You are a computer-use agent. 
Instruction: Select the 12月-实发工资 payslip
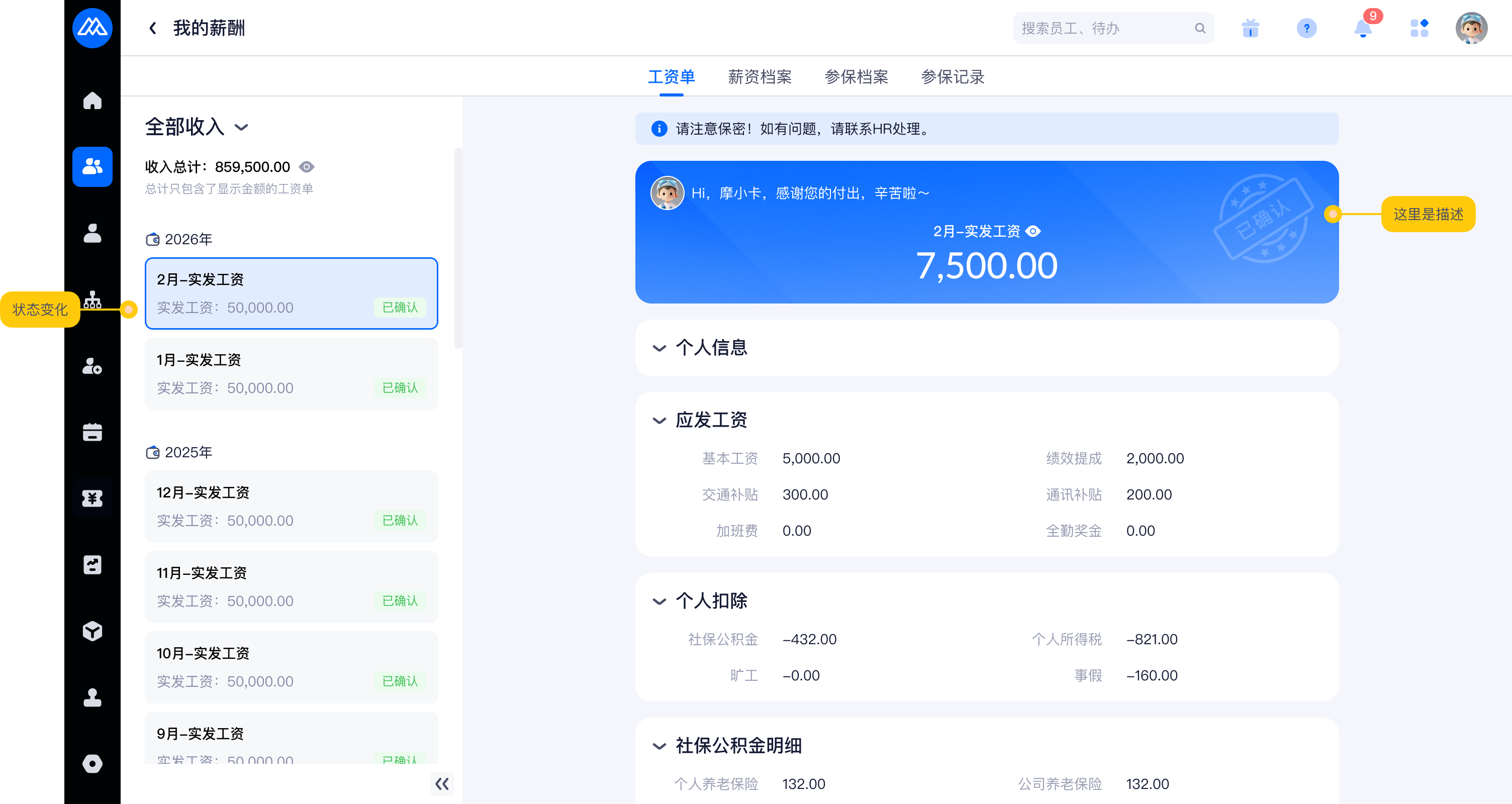pyautogui.click(x=291, y=506)
